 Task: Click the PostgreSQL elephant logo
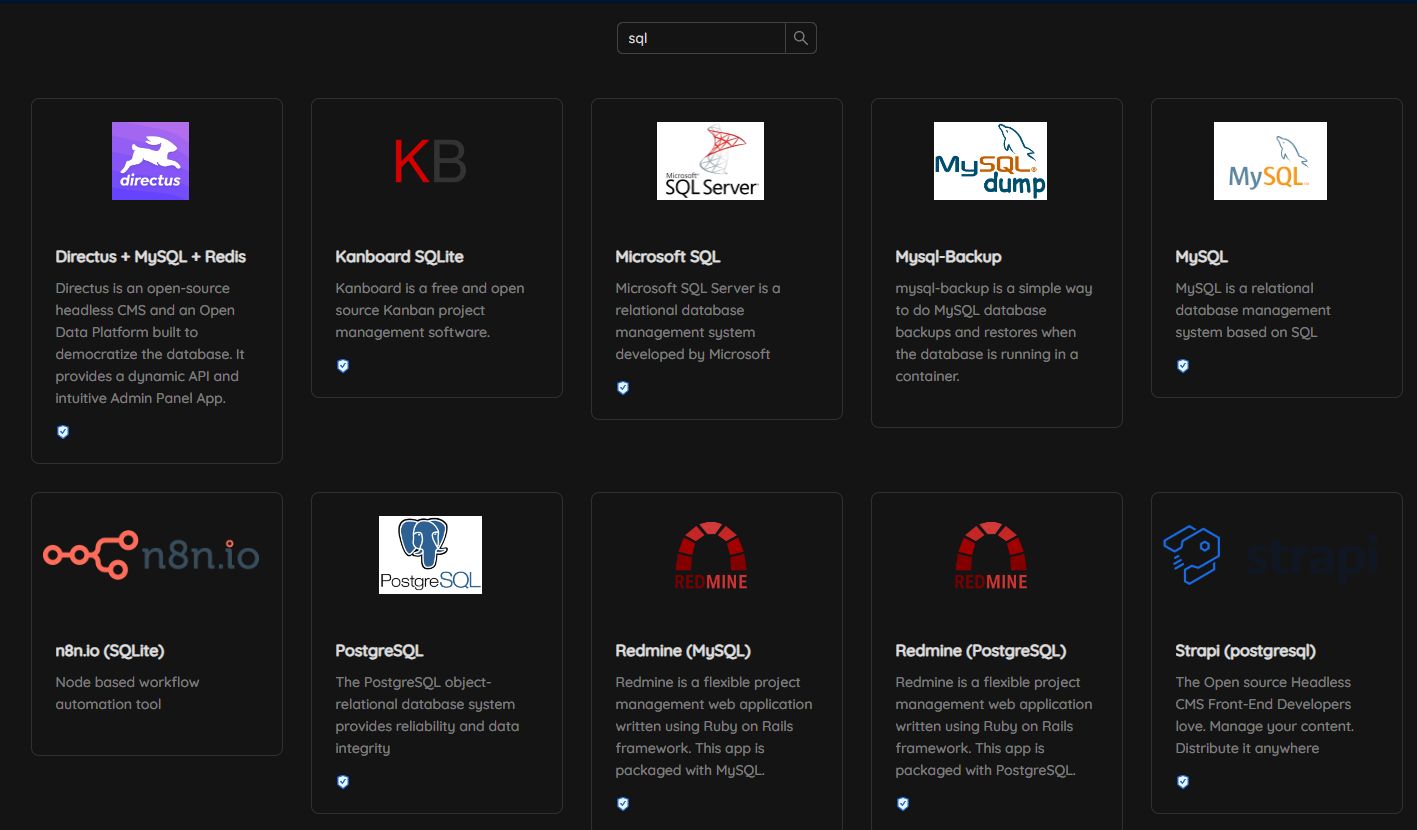coord(430,555)
